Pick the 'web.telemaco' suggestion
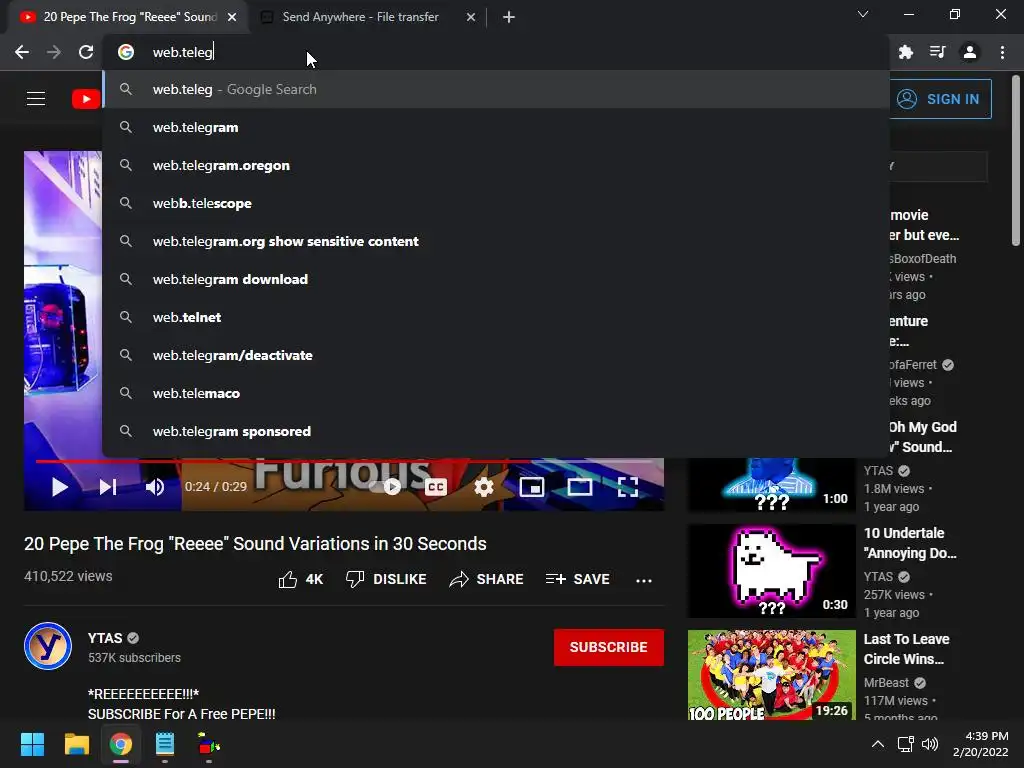The image size is (1024, 768). tap(496, 393)
